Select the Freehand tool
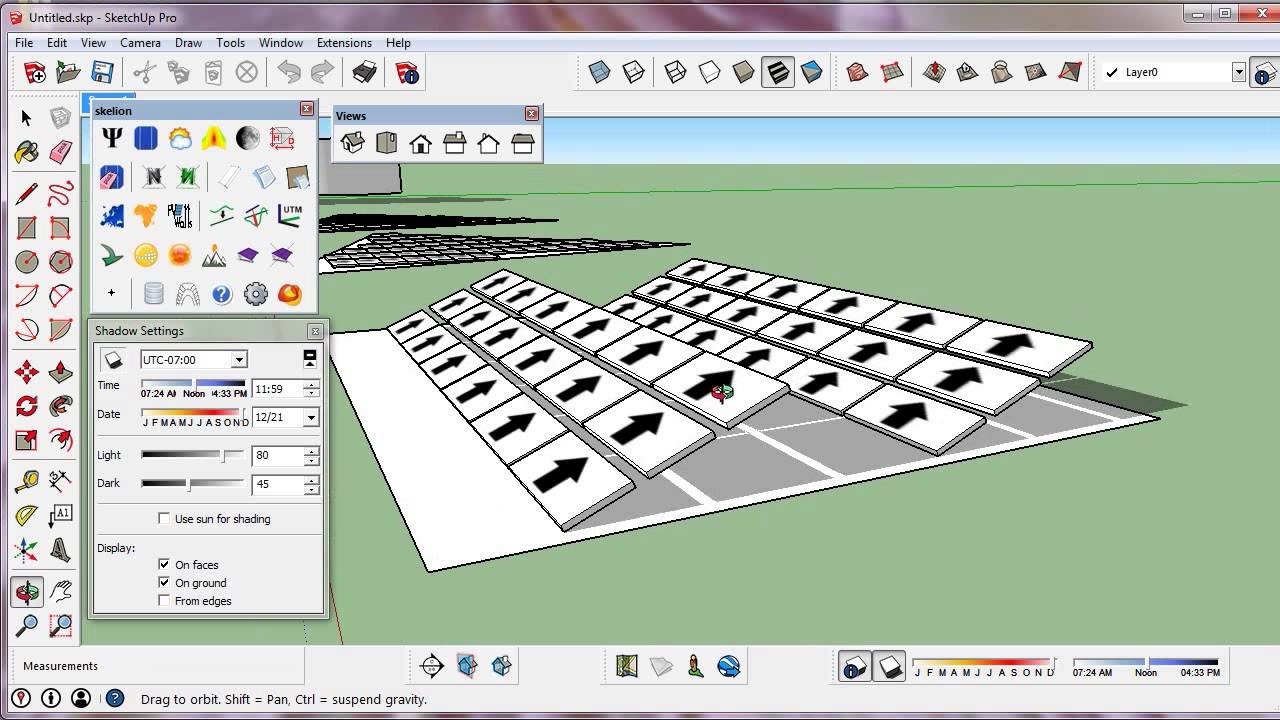1280x720 pixels. (61, 193)
